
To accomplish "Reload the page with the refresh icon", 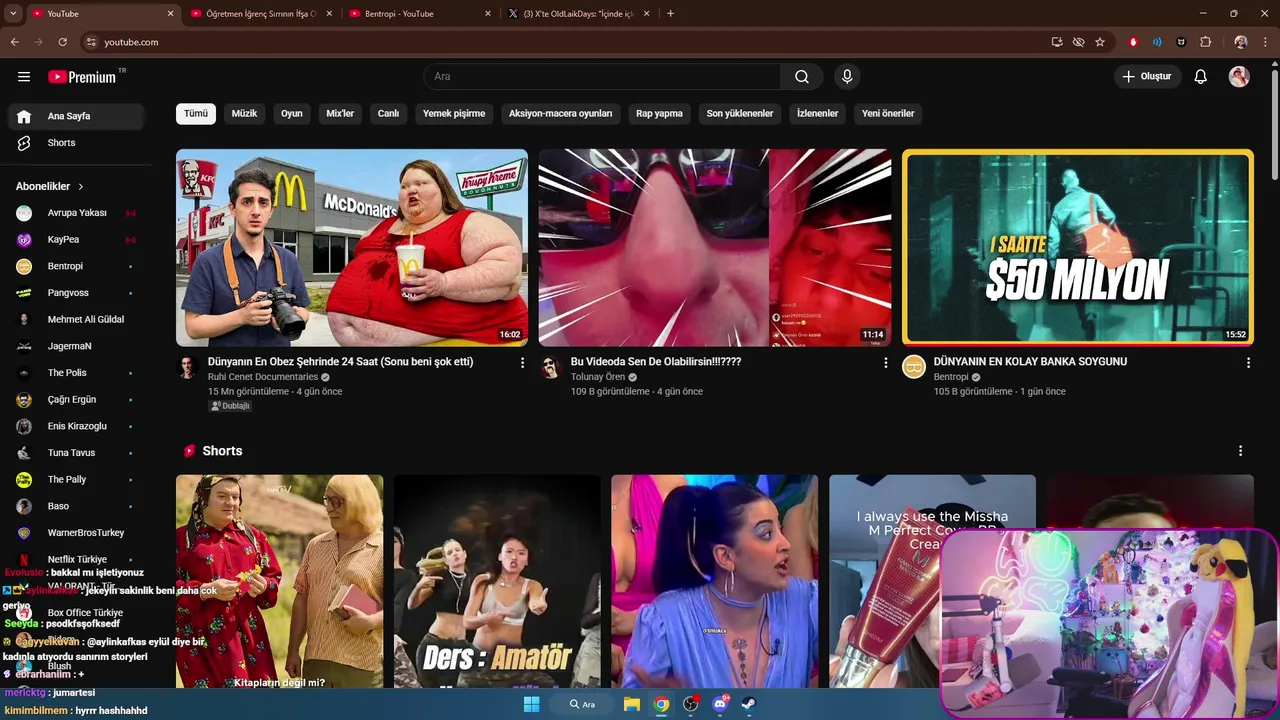I will tap(62, 42).
